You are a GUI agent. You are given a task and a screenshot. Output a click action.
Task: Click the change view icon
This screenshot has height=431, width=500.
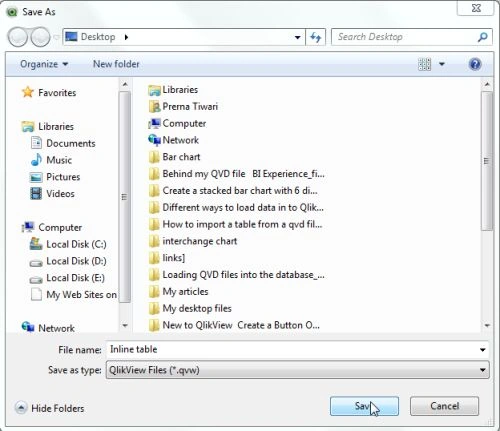(x=424, y=64)
